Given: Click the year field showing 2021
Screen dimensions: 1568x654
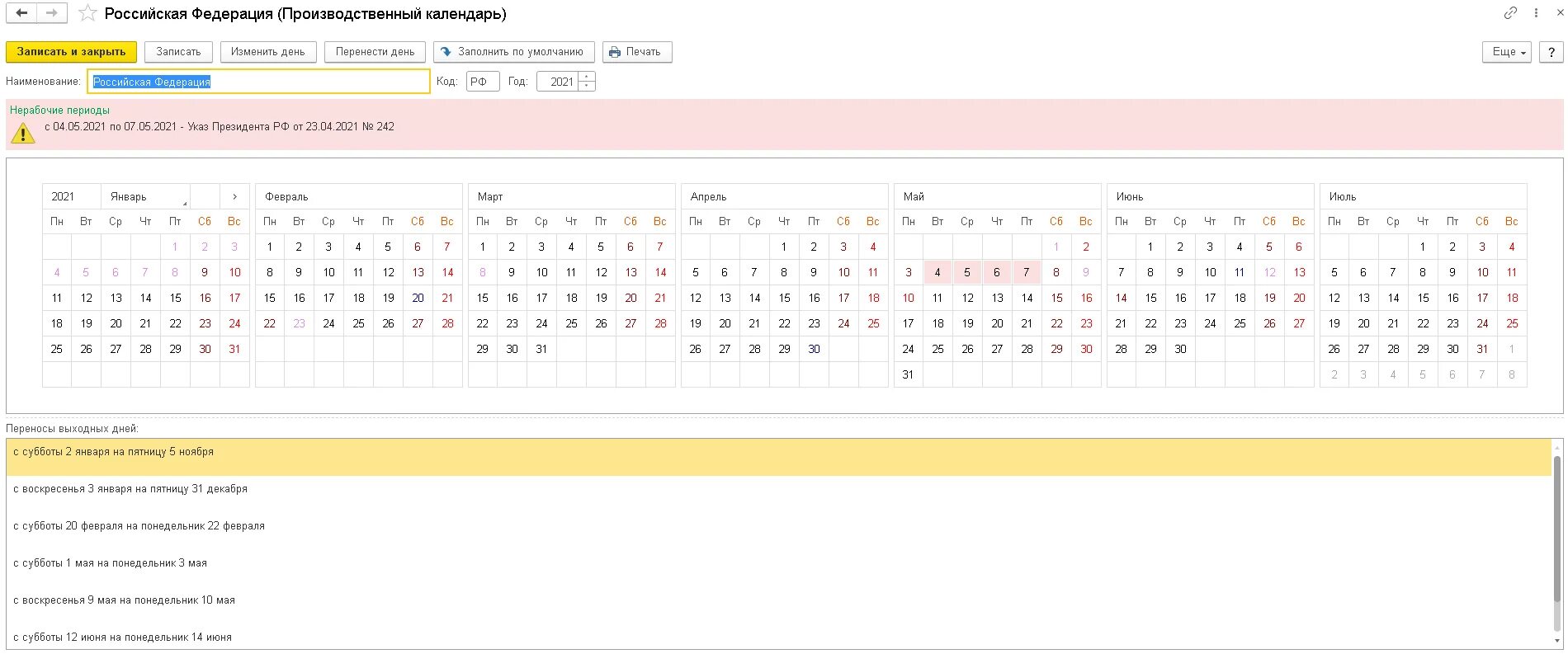Looking at the screenshot, I should [558, 82].
